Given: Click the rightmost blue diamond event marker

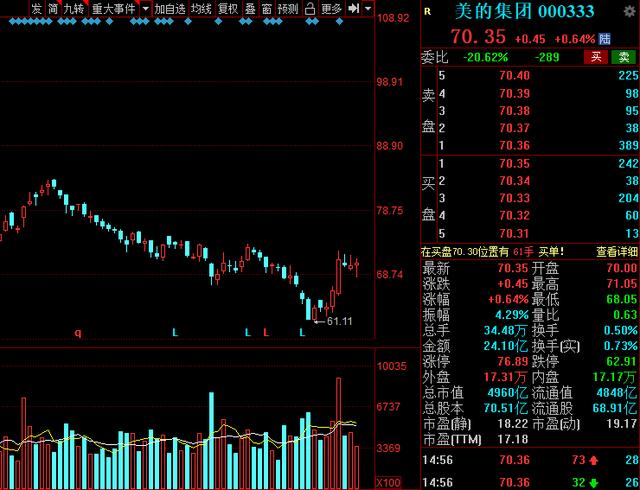Looking at the screenshot, I should pos(339,21).
